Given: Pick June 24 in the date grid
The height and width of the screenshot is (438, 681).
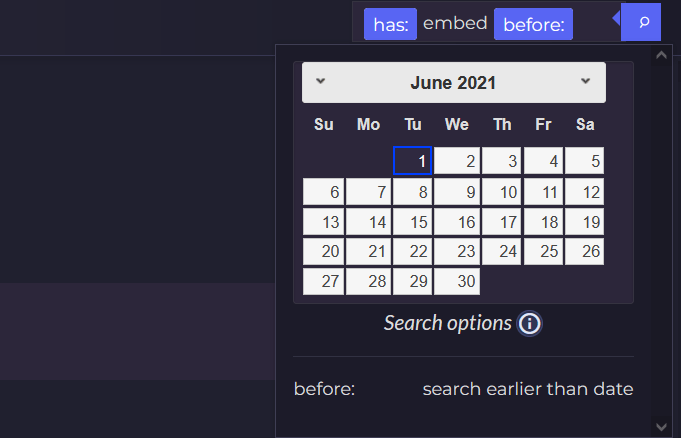Looking at the screenshot, I should pos(502,251).
